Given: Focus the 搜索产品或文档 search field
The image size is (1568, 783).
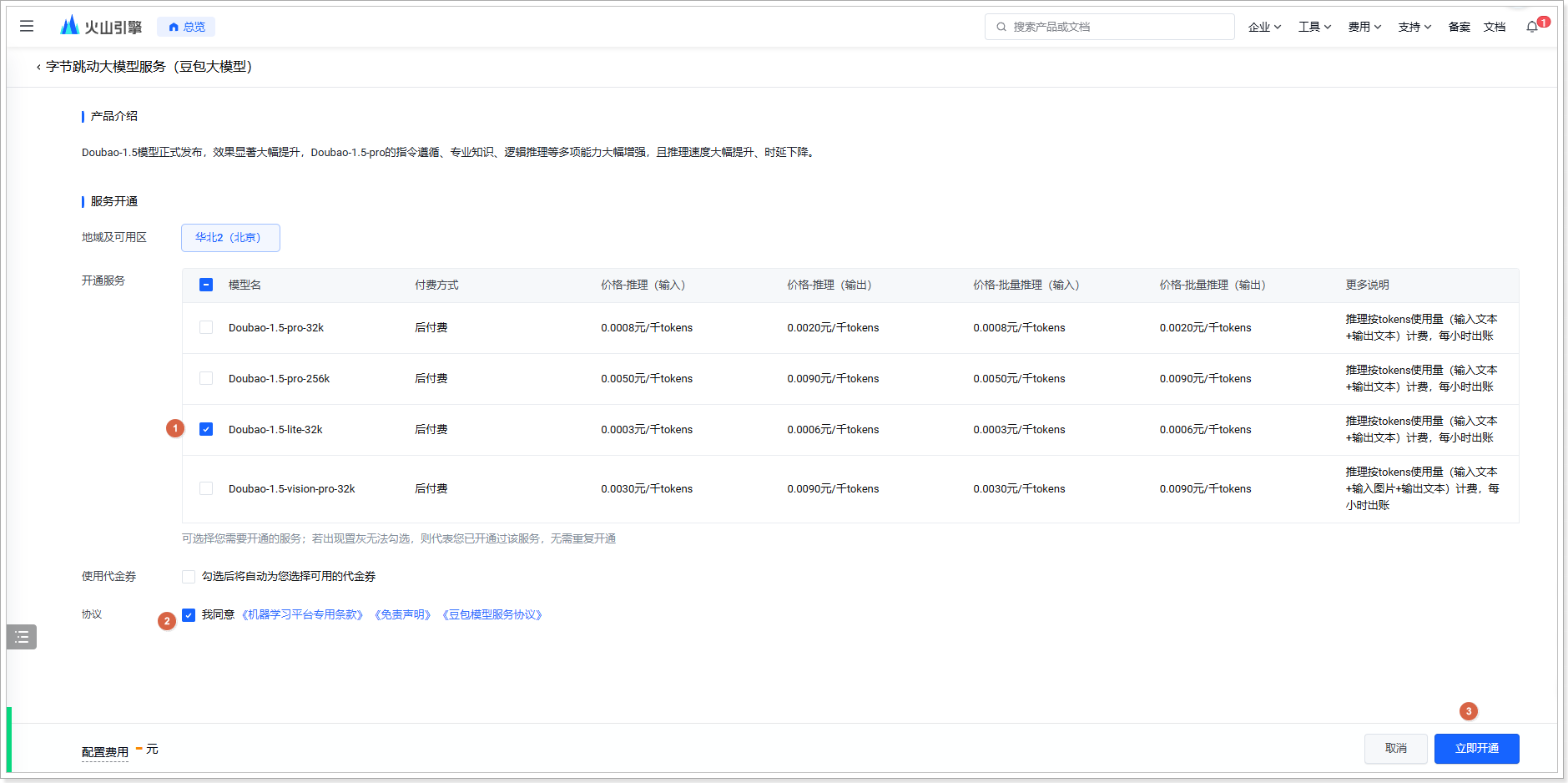Looking at the screenshot, I should click(x=1110, y=27).
